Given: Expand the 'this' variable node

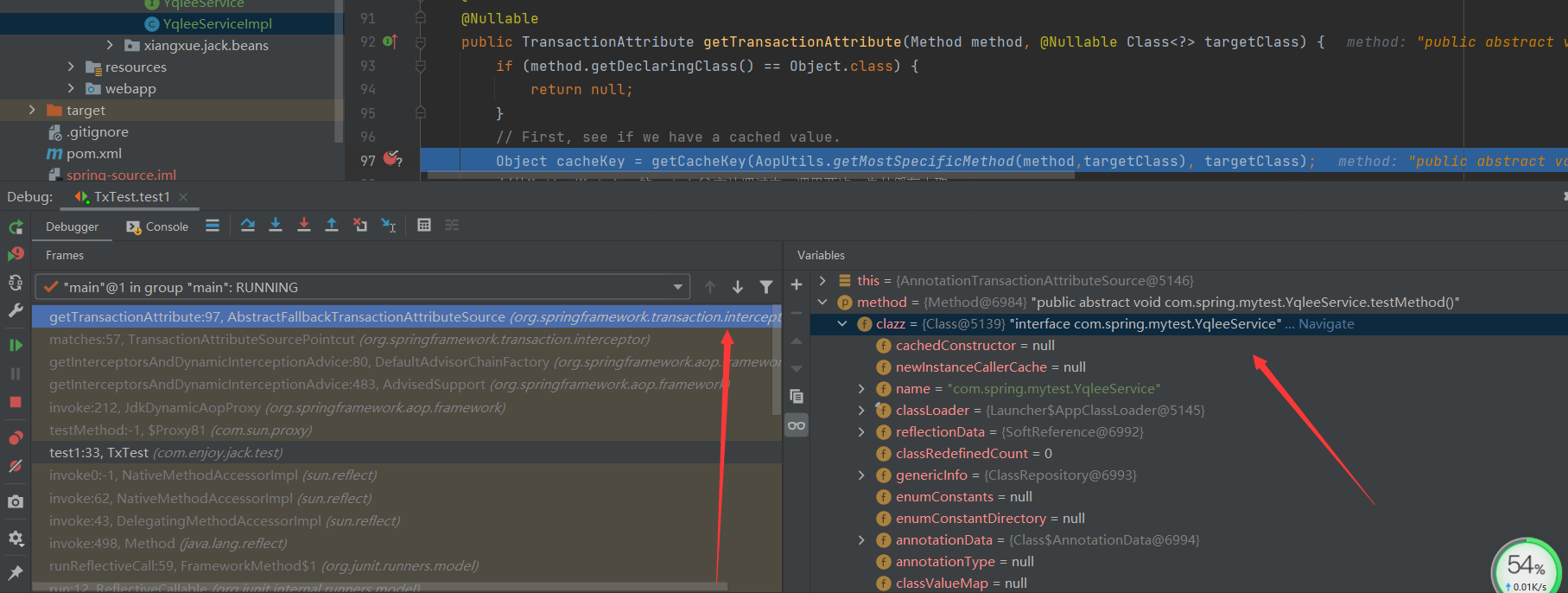Looking at the screenshot, I should (x=822, y=280).
